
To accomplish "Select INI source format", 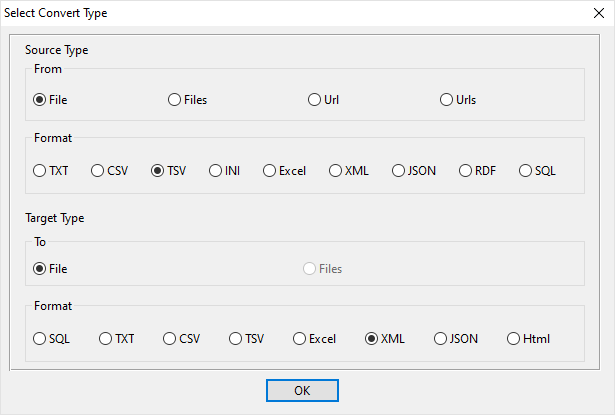I will point(215,171).
